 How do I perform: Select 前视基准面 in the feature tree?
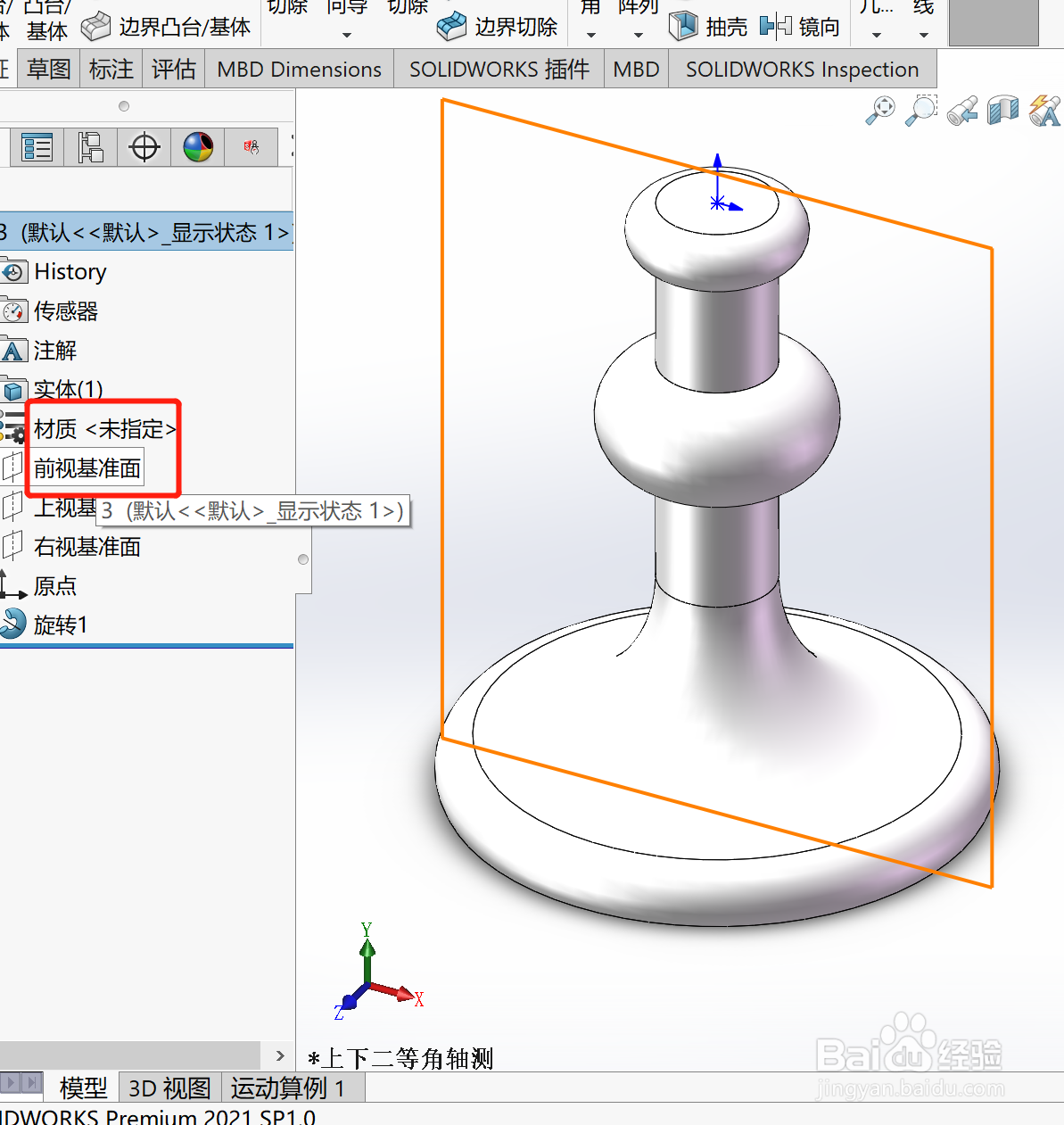87,467
